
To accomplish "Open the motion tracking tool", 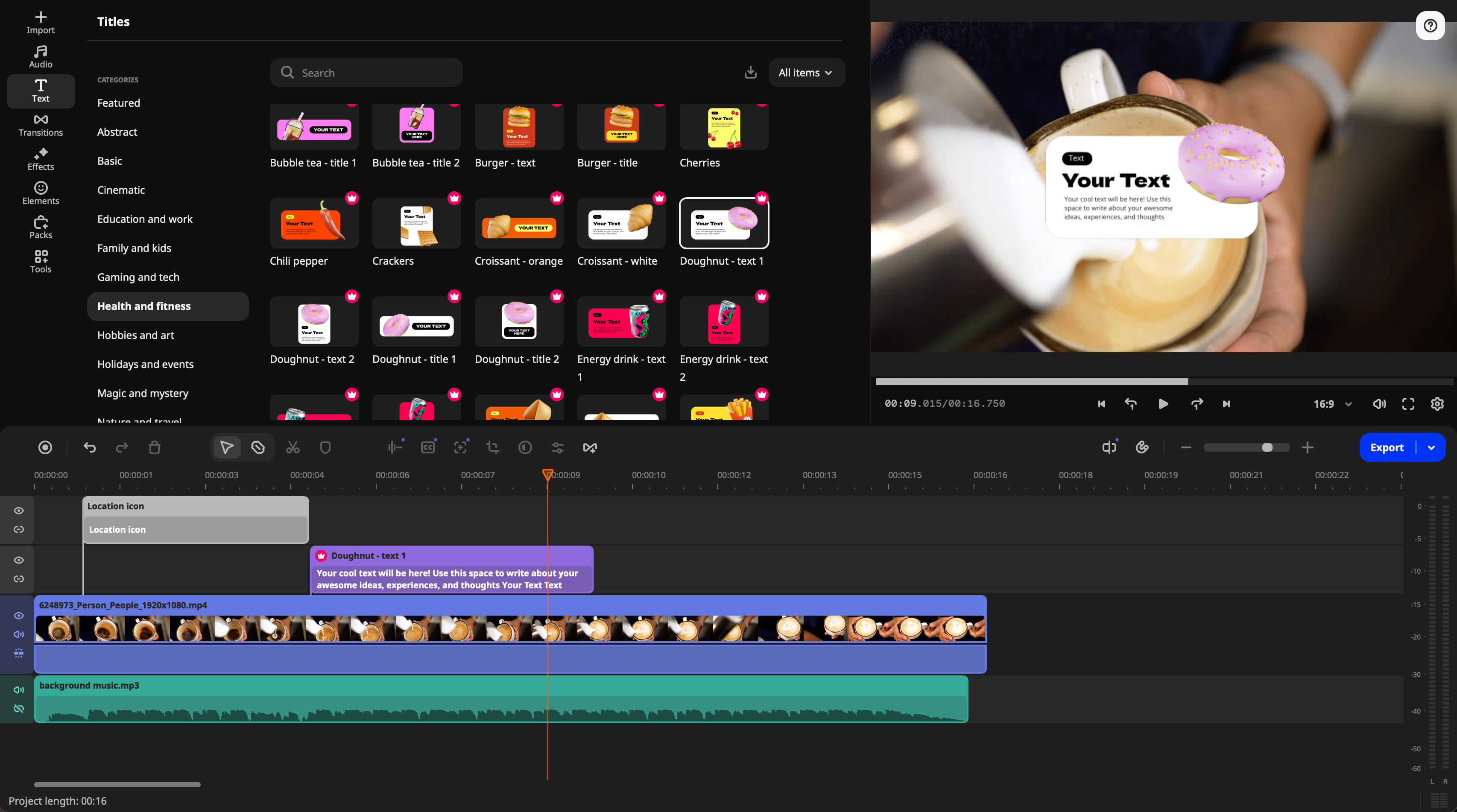I will (x=460, y=447).
